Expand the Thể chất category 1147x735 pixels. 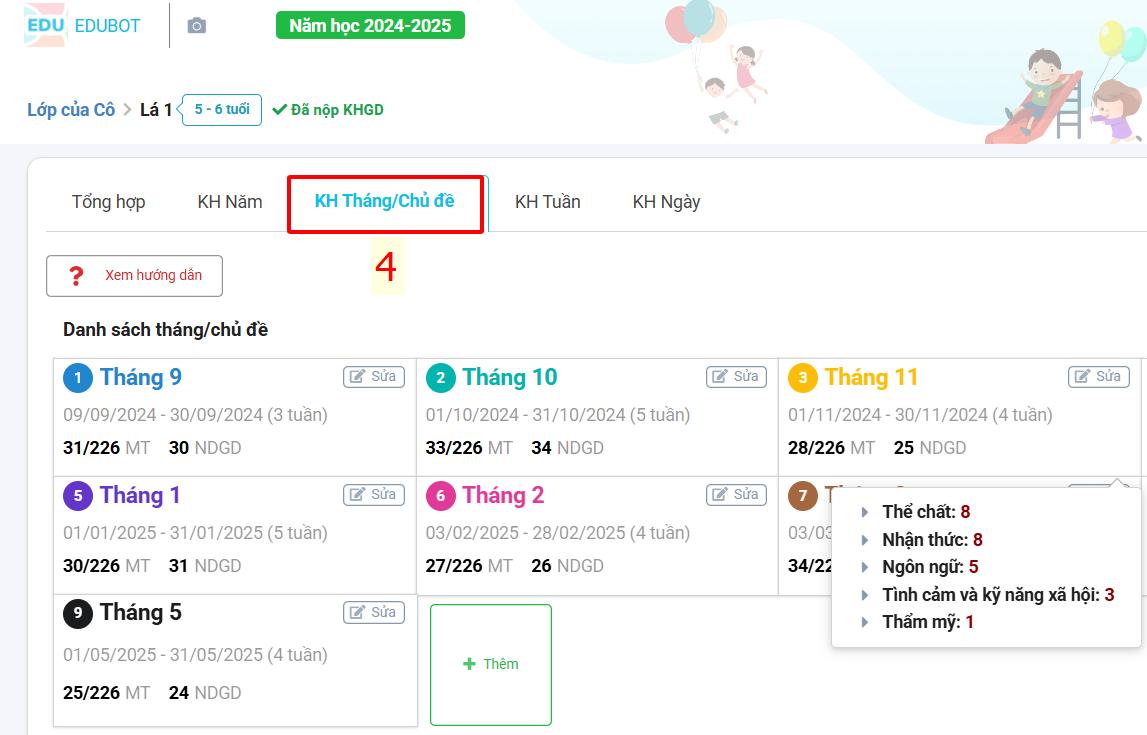click(865, 512)
